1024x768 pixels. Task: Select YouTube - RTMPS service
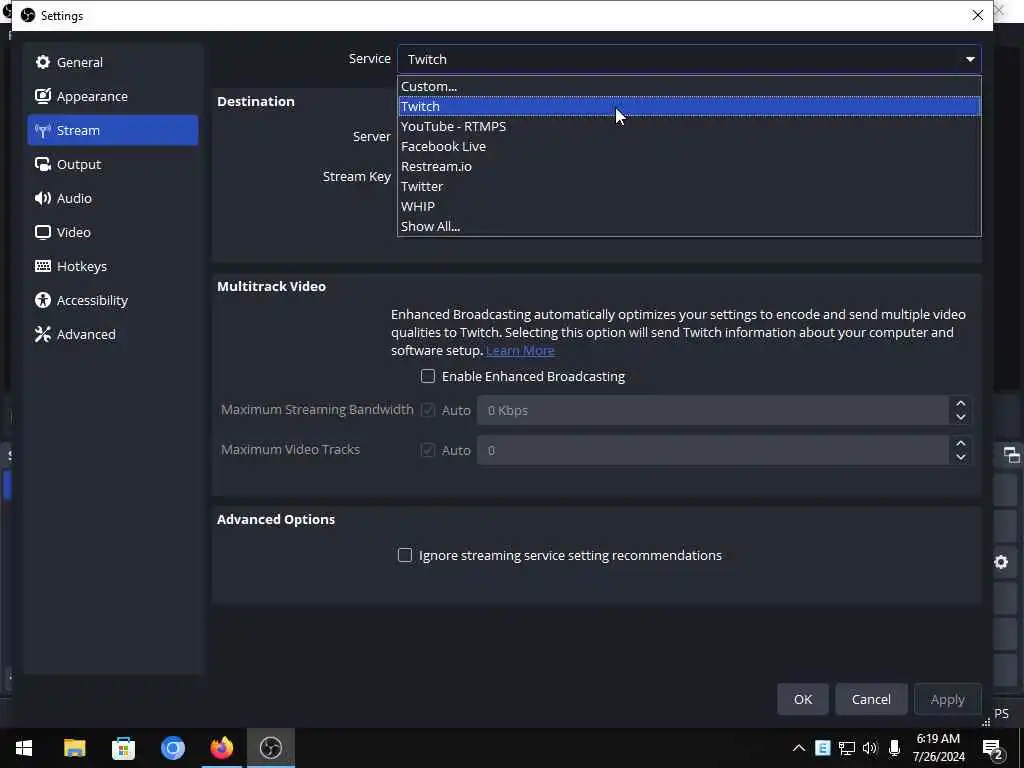[689, 127]
